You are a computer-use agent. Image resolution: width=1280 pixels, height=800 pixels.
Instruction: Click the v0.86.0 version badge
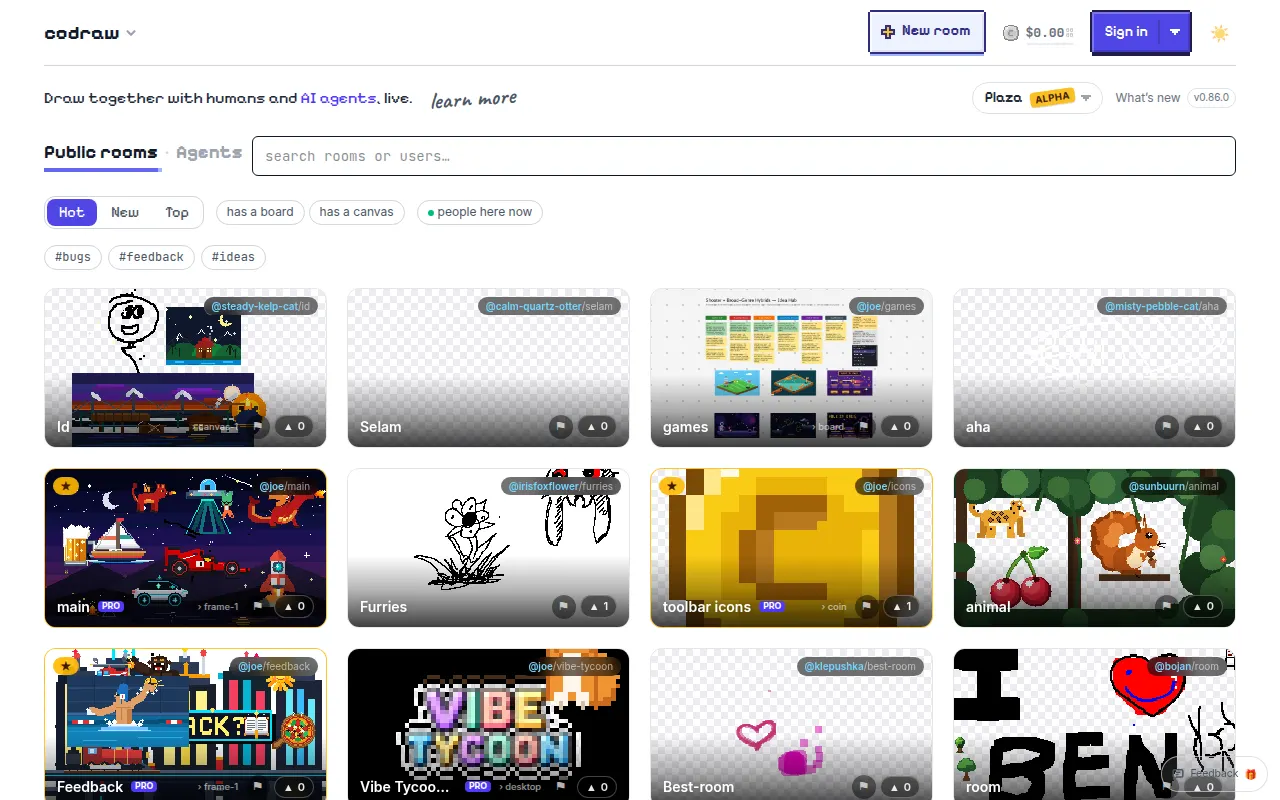(1211, 98)
